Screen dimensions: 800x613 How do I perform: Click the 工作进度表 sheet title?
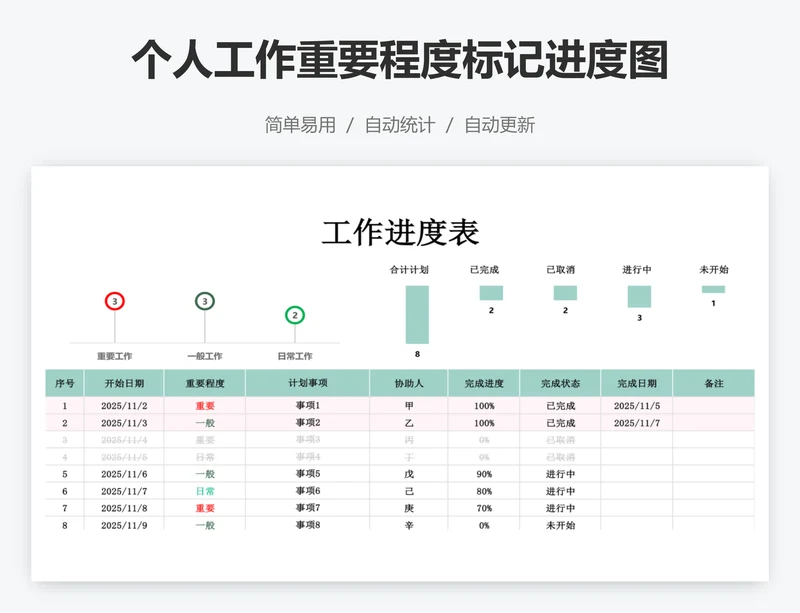pos(401,233)
